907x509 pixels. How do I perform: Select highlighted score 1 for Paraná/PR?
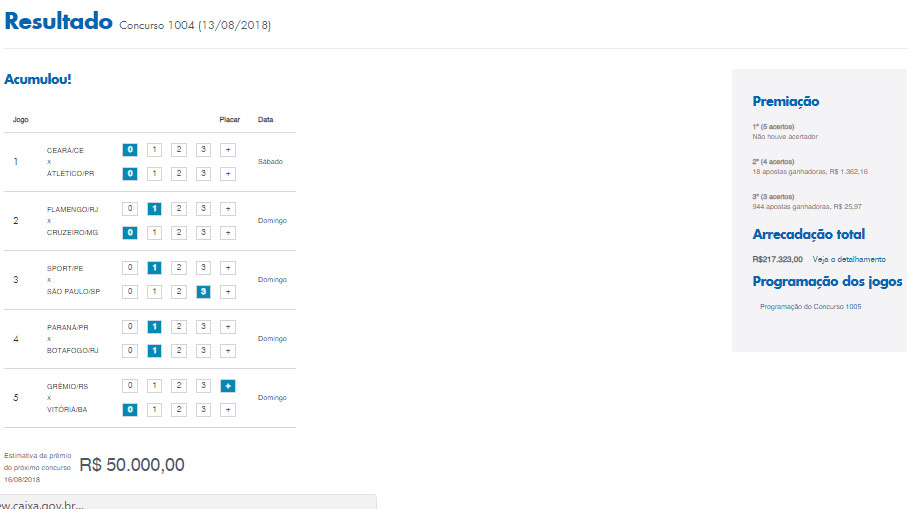click(154, 327)
